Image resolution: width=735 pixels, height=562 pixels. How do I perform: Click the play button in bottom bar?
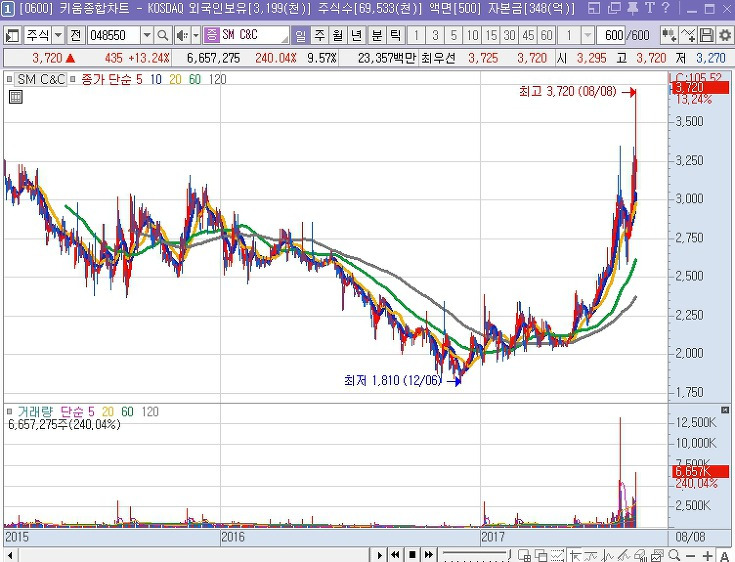click(x=379, y=555)
